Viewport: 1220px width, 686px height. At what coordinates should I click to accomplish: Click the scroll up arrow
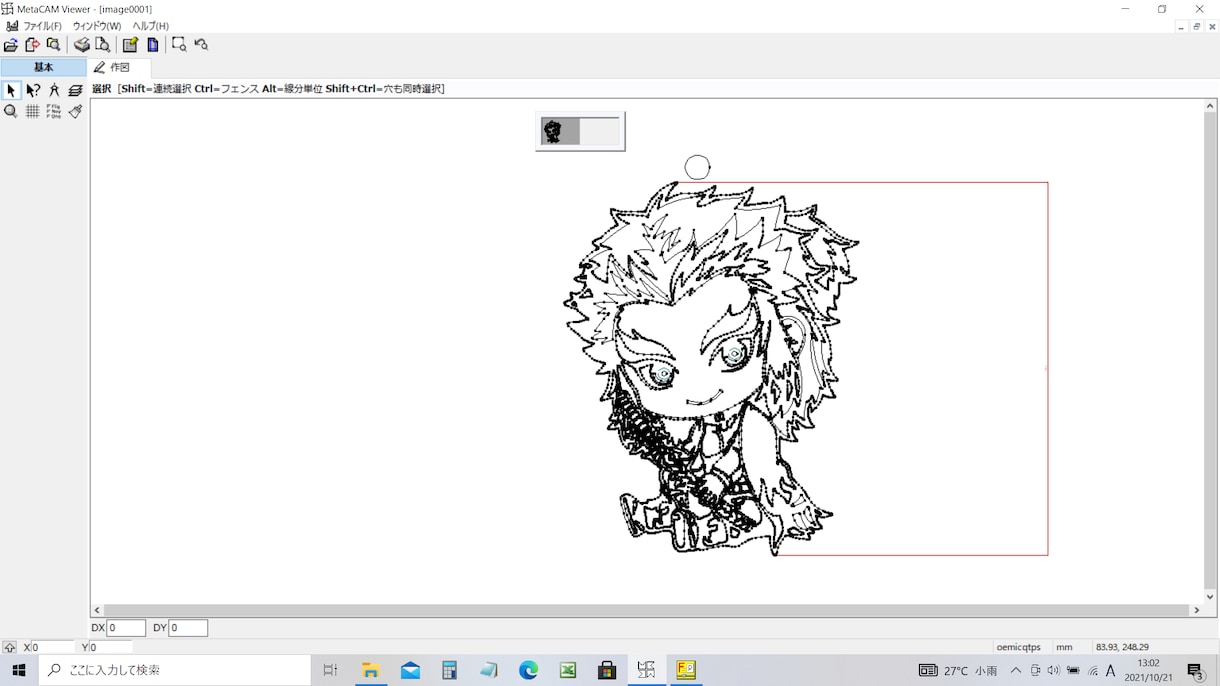1210,105
